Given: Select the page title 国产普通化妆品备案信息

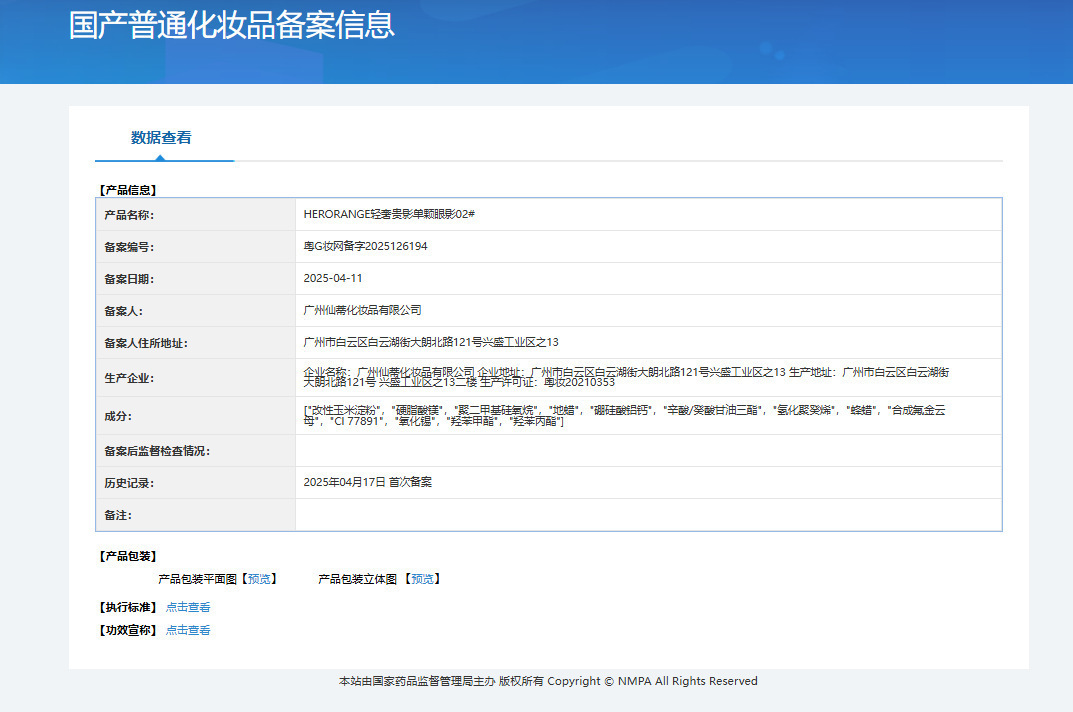Looking at the screenshot, I should (232, 25).
